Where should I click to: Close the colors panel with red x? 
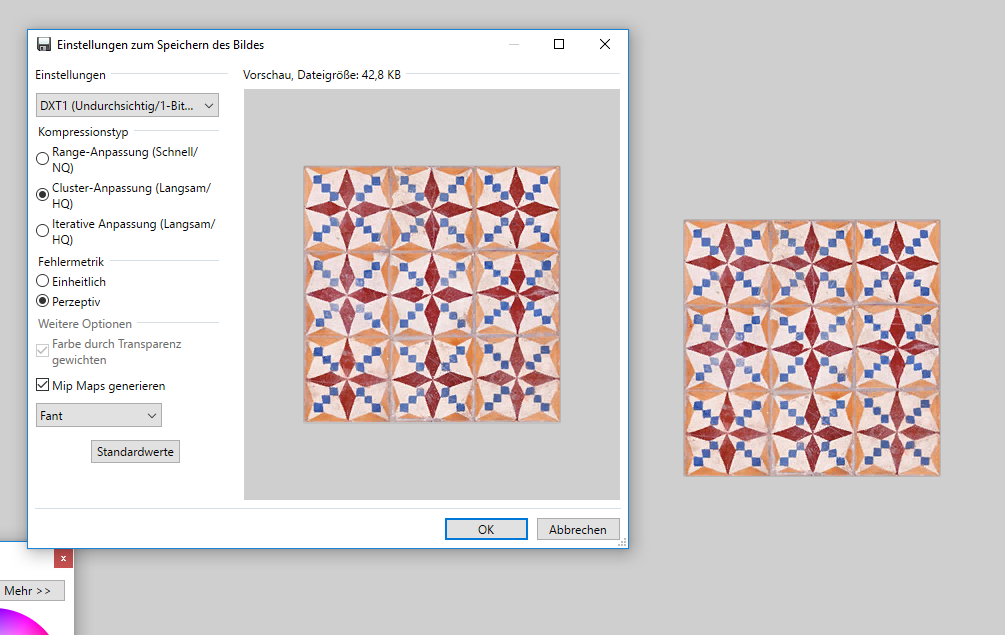point(63,559)
